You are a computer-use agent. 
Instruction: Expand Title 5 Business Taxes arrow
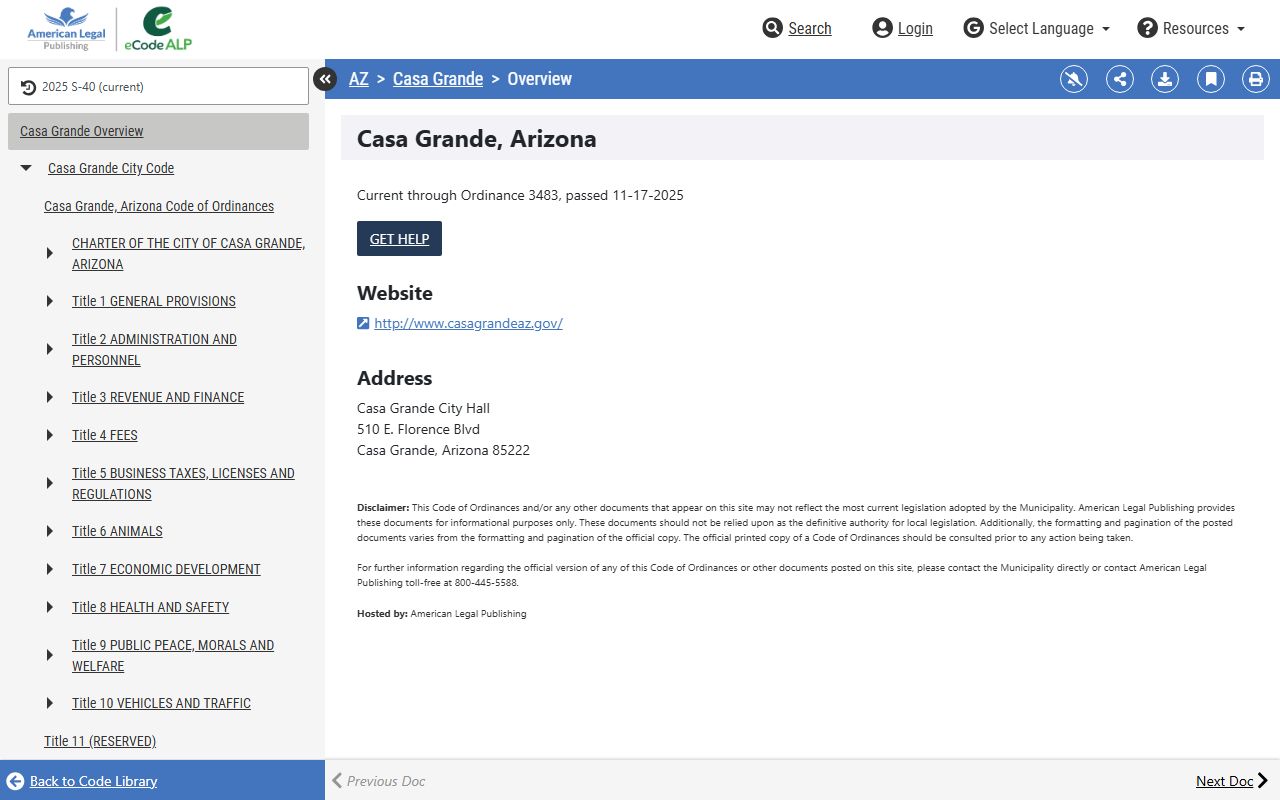pyautogui.click(x=50, y=483)
